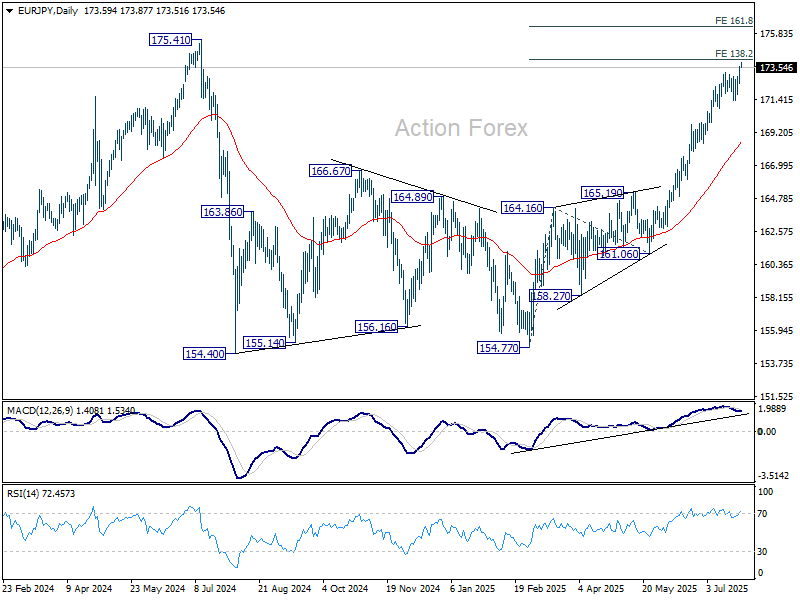Open the EURJPY chart dropdown triangle
Image resolution: width=800 pixels, height=600 pixels.
pyautogui.click(x=9, y=11)
